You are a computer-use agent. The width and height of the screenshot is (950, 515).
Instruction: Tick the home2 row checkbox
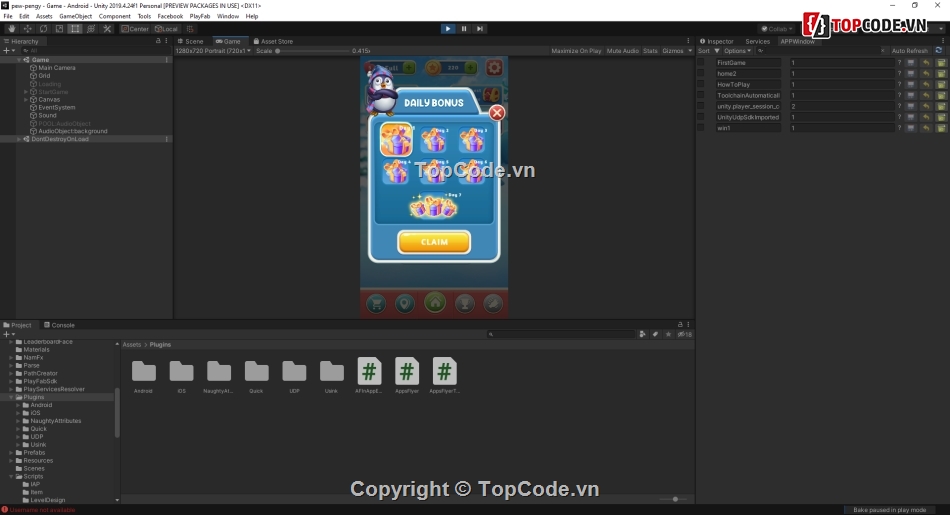click(701, 73)
